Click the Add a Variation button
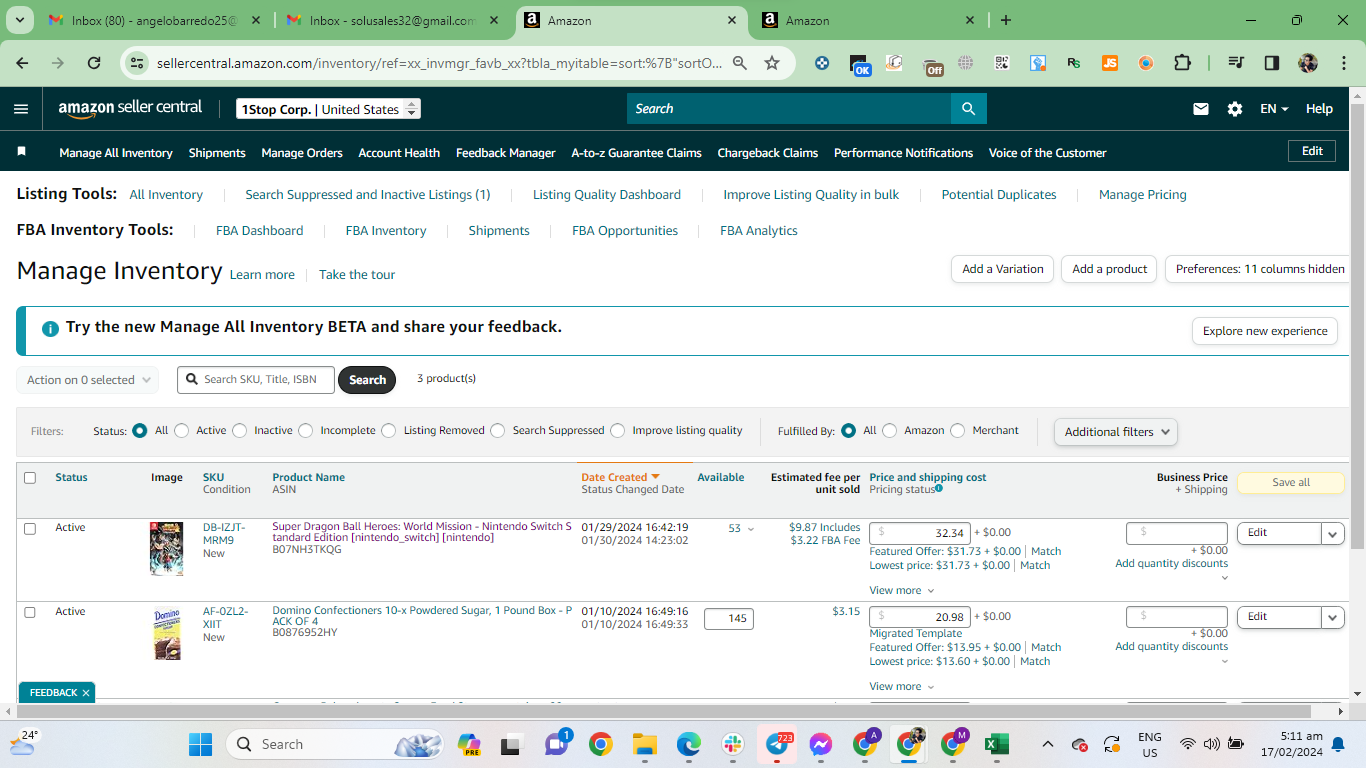This screenshot has width=1366, height=768. click(1002, 269)
